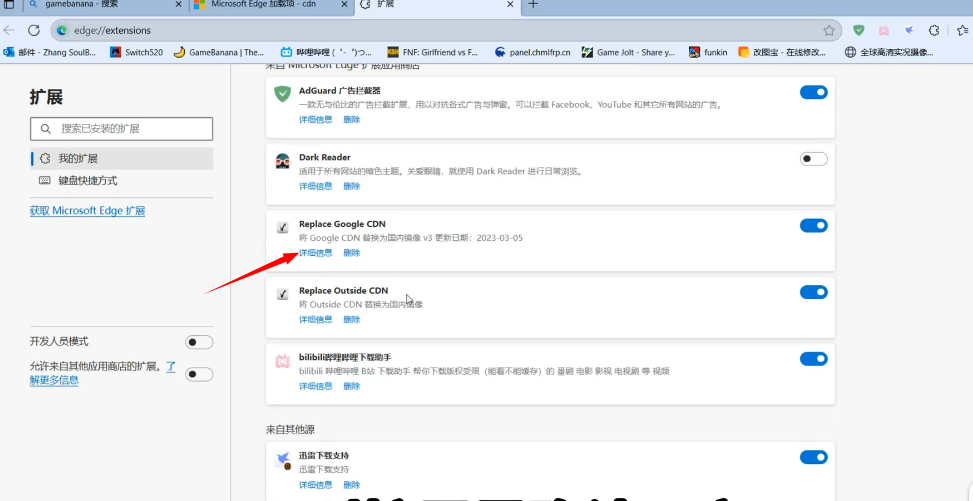This screenshot has height=501, width=973.
Task: Click 删除 for Replace Google CDN
Action: (351, 253)
